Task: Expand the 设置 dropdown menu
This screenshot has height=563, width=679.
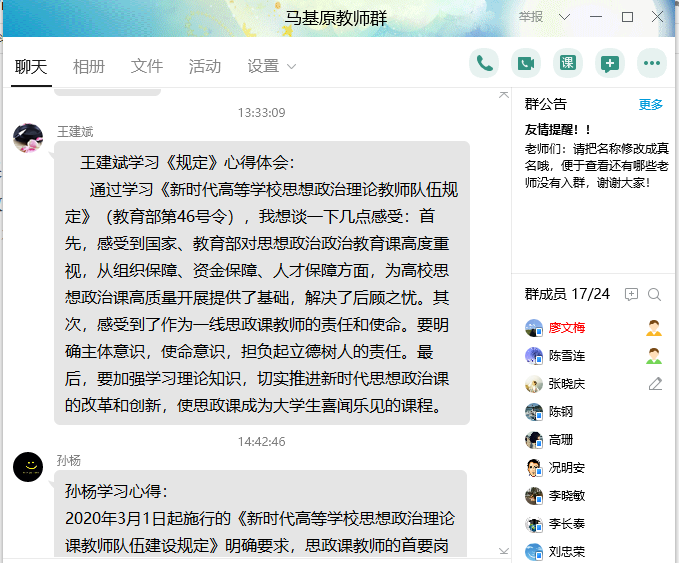Action: point(271,66)
